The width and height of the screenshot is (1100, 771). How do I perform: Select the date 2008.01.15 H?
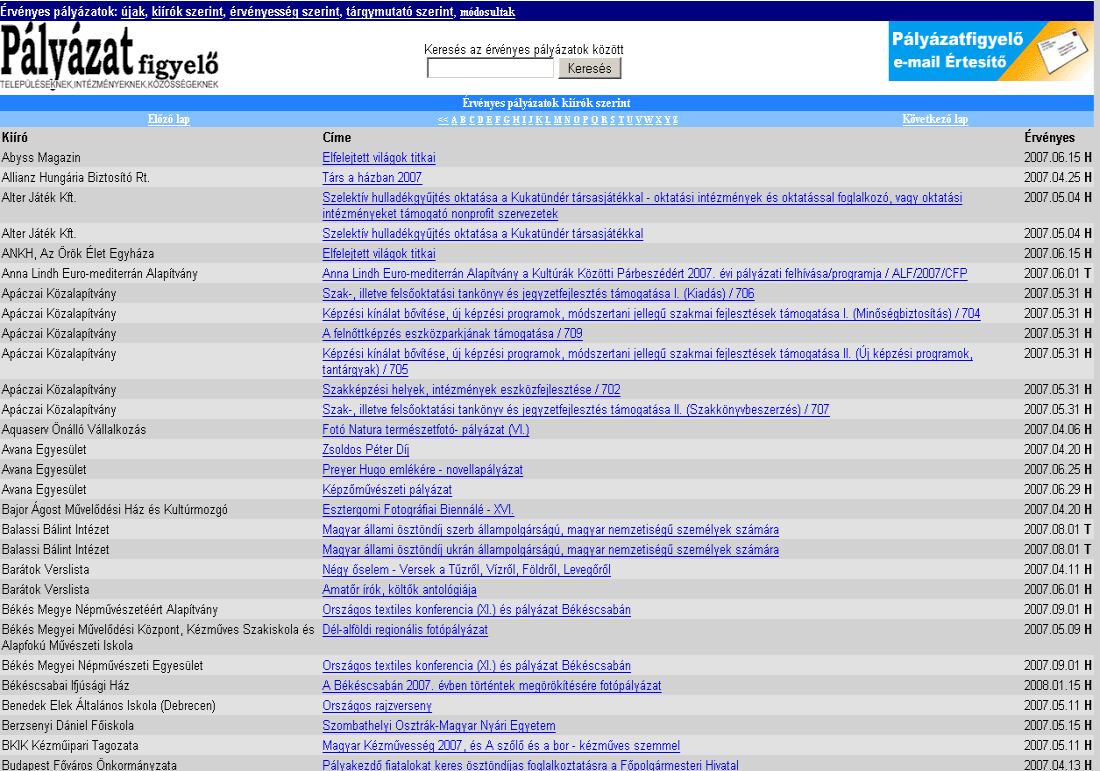click(x=1057, y=685)
